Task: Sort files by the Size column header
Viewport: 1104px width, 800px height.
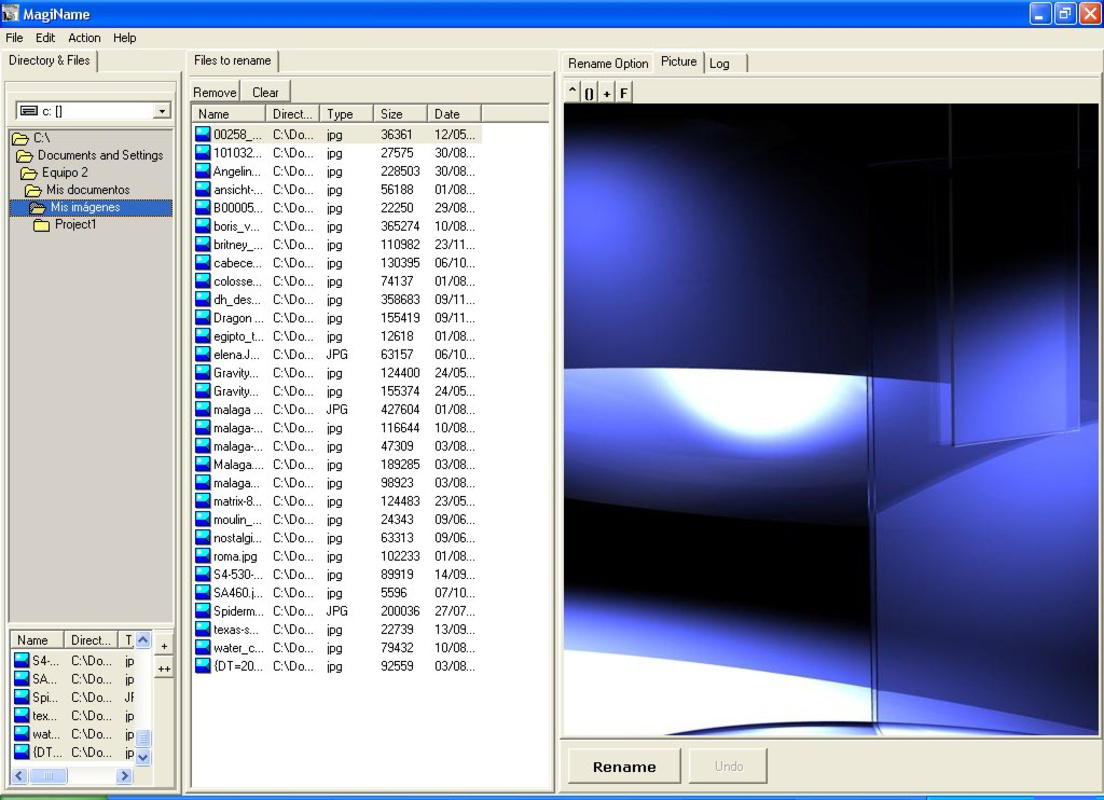Action: tap(400, 113)
